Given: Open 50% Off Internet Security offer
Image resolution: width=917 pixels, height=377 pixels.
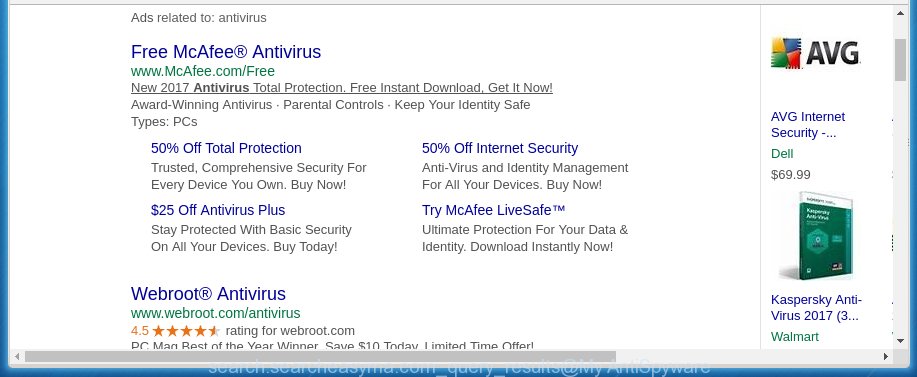Looking at the screenshot, I should coord(500,148).
